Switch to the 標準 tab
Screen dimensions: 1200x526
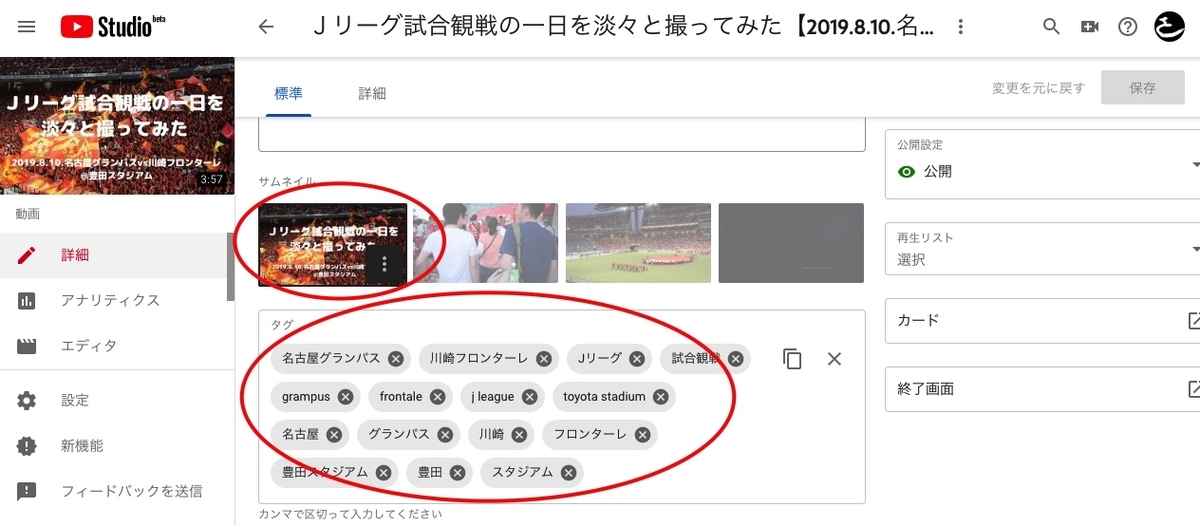pos(289,93)
